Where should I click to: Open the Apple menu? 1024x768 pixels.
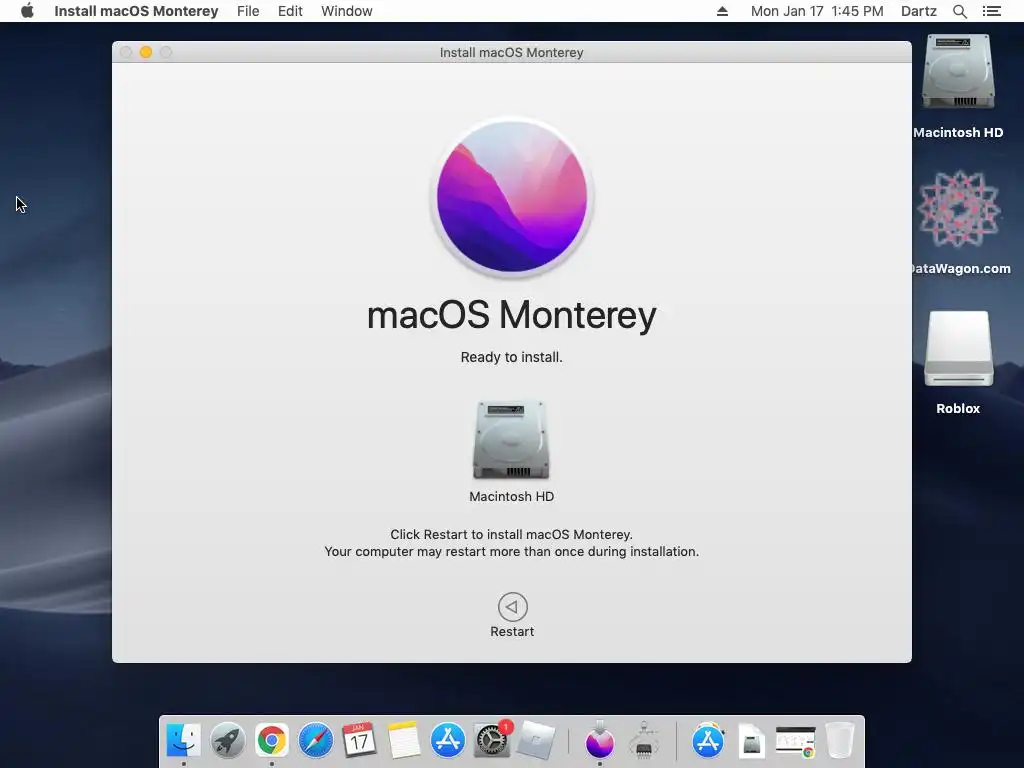click(x=27, y=11)
